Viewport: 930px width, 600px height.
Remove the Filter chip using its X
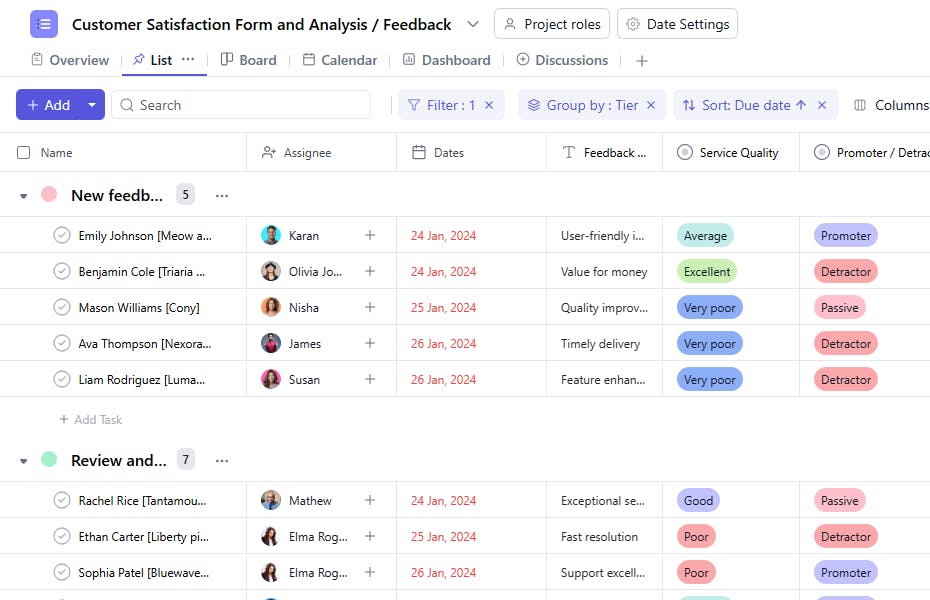(x=489, y=105)
